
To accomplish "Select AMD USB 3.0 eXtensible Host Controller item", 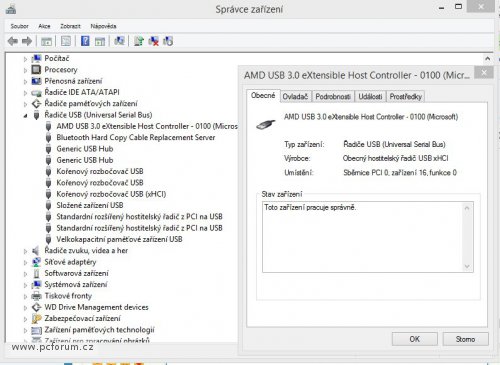I will [147, 126].
